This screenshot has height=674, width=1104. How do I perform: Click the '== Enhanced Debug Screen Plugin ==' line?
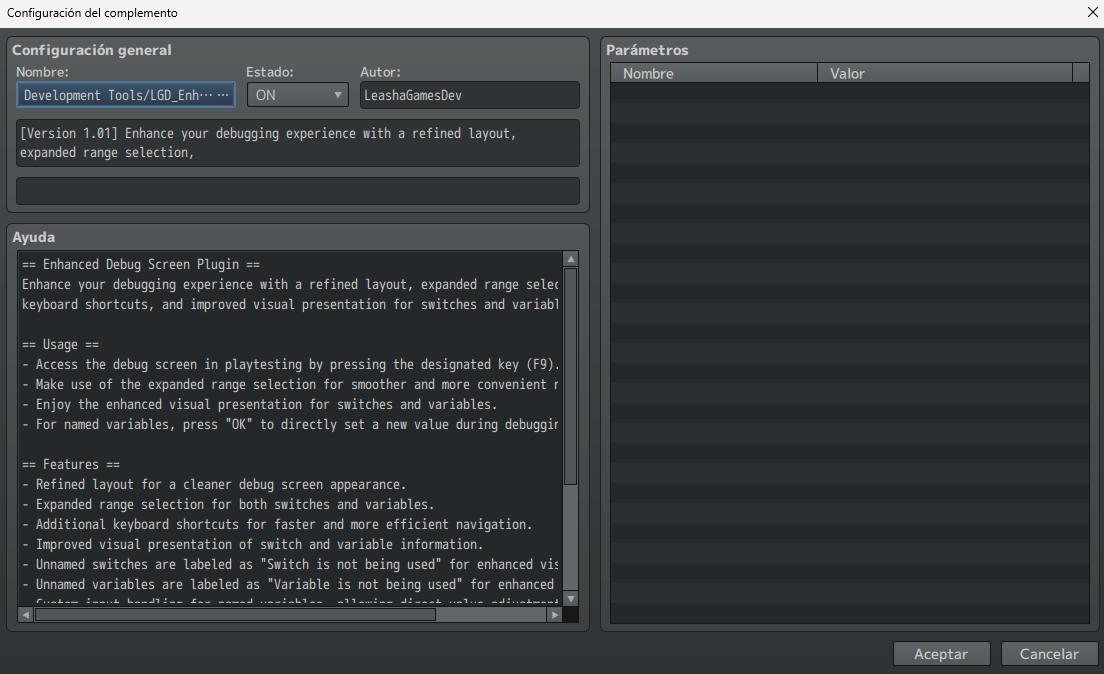click(x=141, y=265)
